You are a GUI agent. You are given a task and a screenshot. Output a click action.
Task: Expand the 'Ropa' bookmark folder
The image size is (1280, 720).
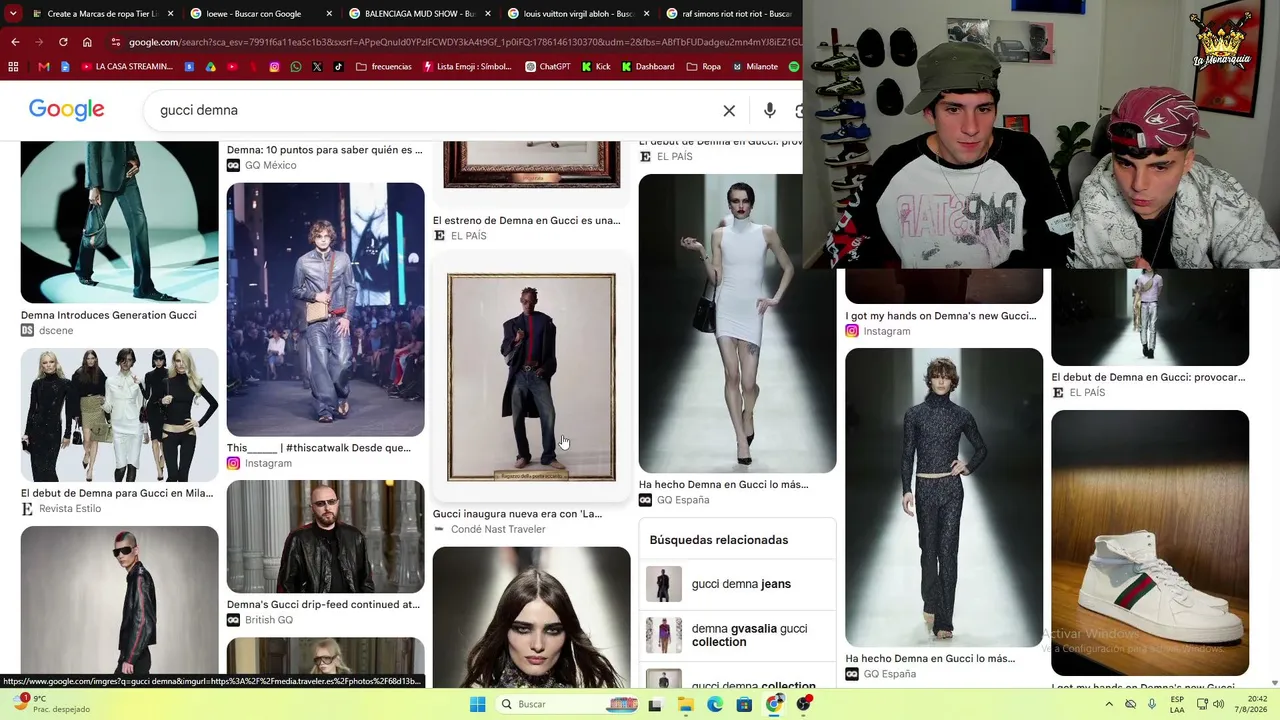[704, 67]
